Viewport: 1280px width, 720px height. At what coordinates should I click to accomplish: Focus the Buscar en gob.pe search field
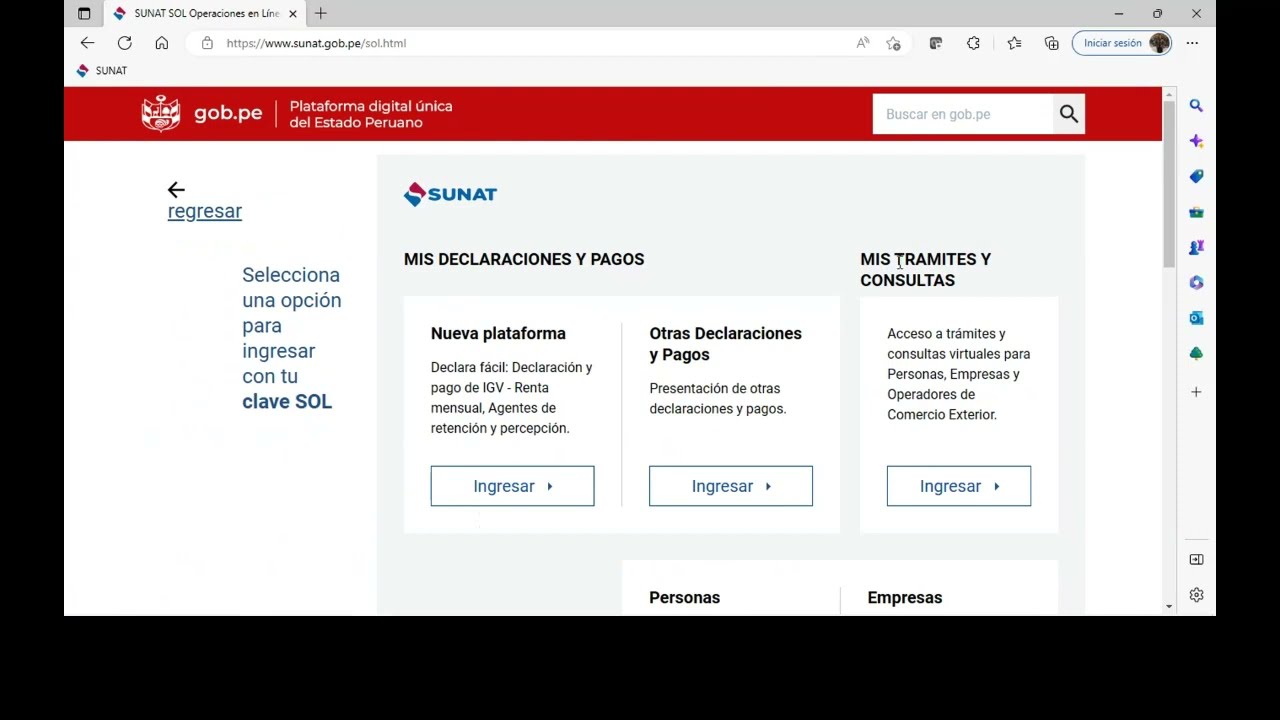click(963, 114)
